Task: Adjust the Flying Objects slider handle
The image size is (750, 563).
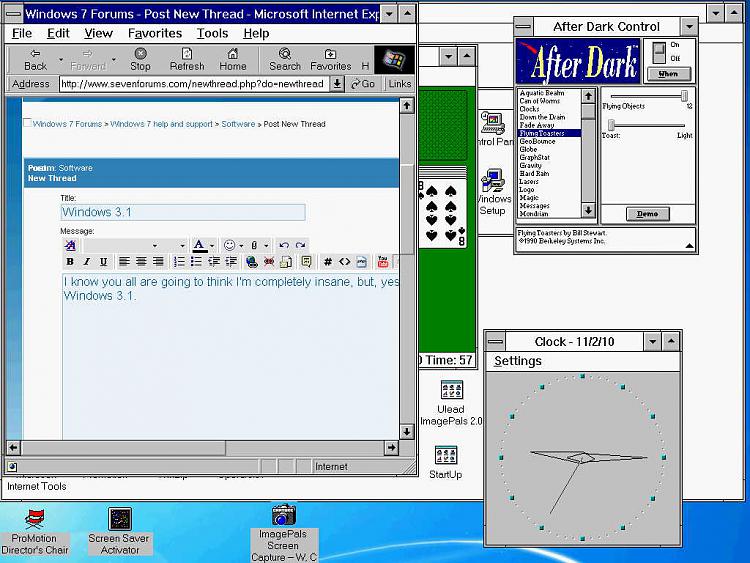Action: pos(684,96)
